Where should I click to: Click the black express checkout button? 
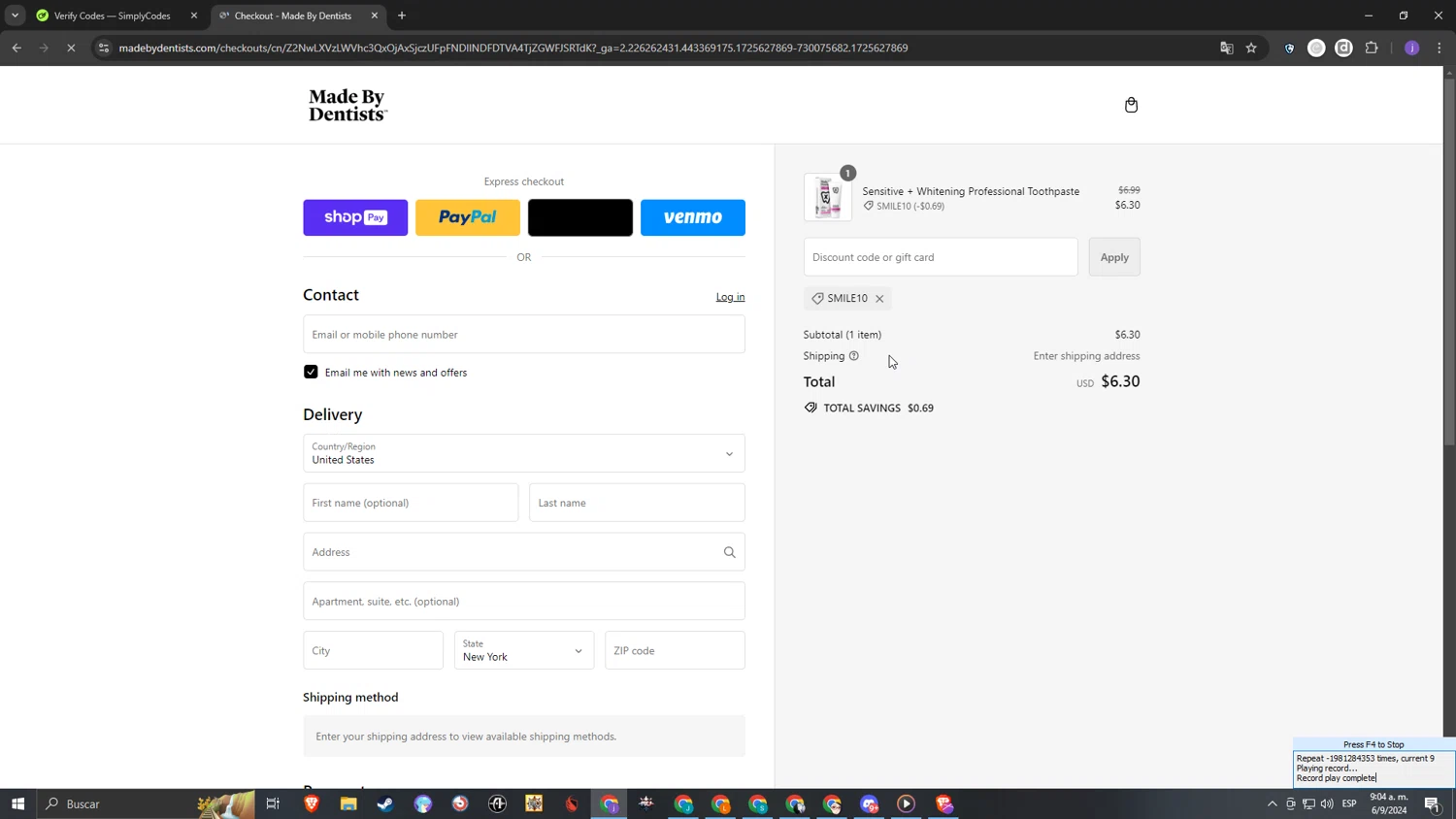click(580, 217)
